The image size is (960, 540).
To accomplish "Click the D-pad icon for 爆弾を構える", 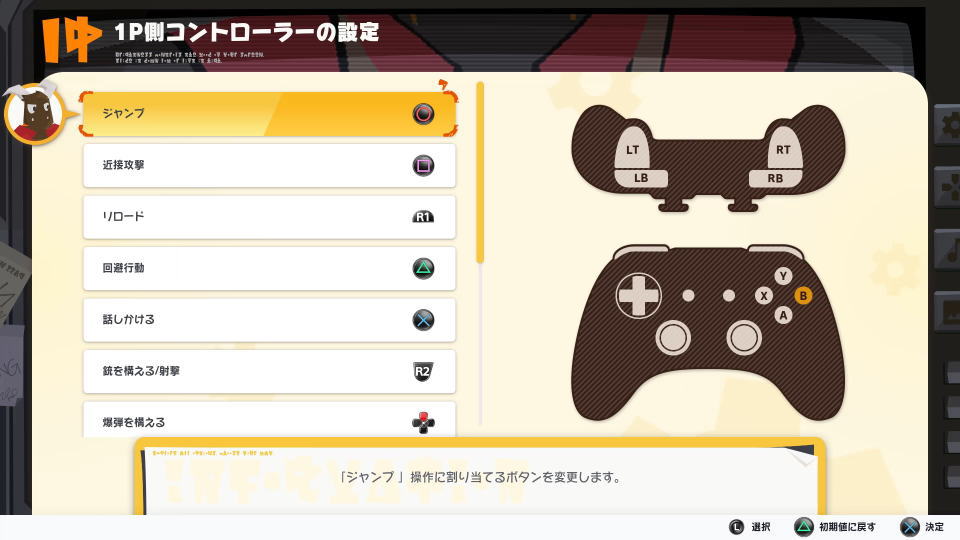I will tap(423, 422).
